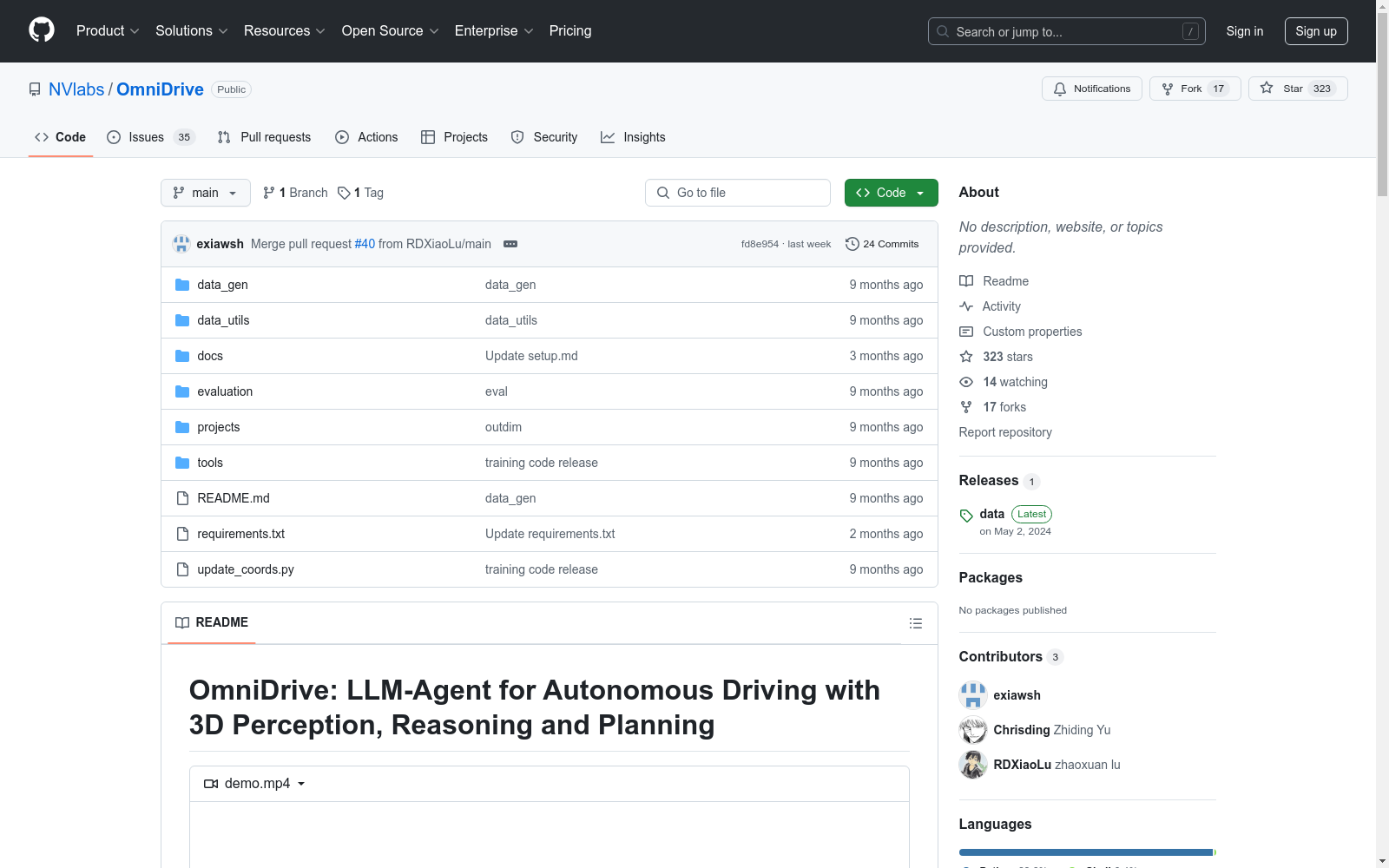Open the NVlabs organization page
Viewport: 1389px width, 868px height.
[x=76, y=89]
